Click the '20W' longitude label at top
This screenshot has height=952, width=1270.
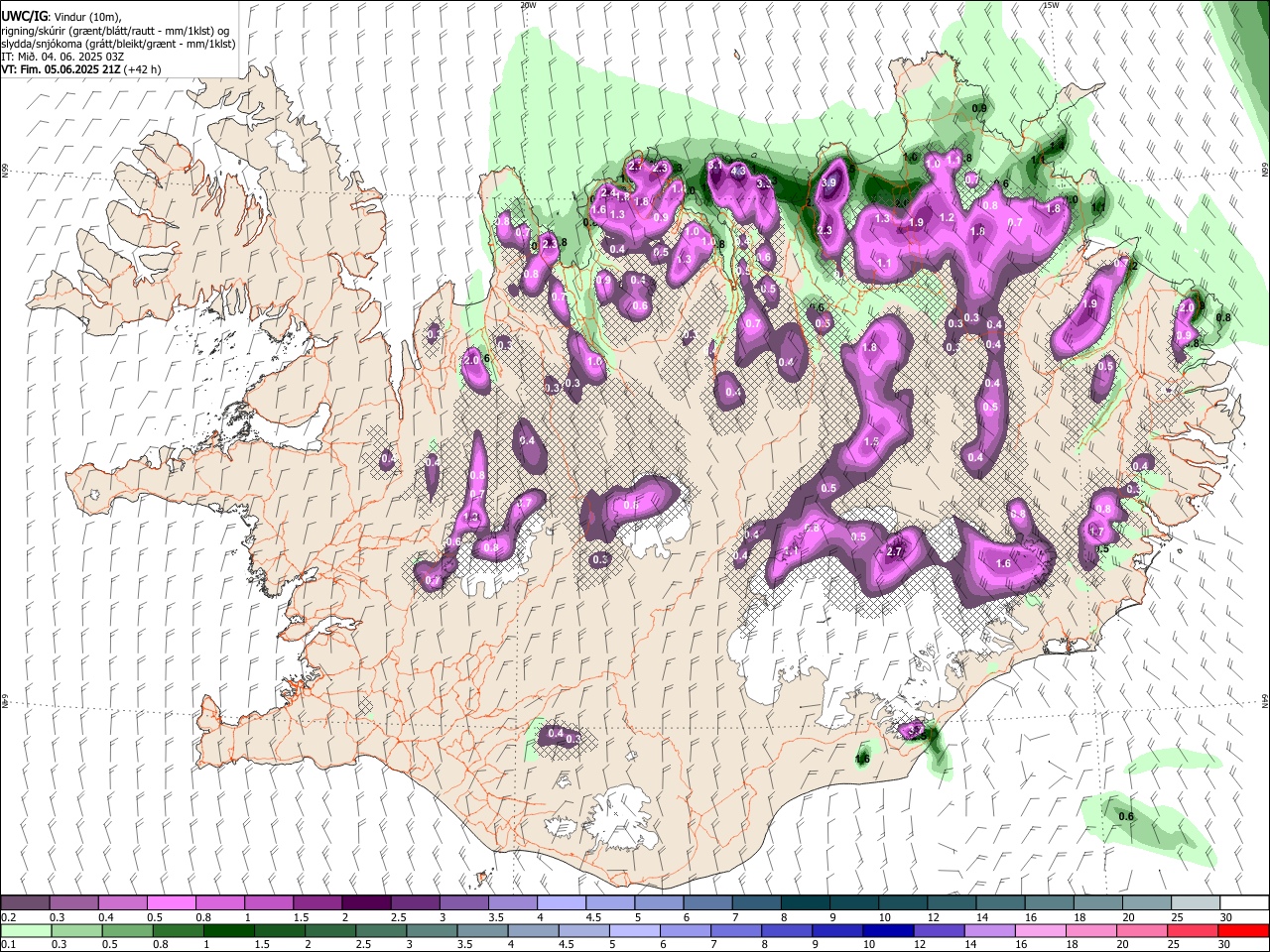pos(528,5)
